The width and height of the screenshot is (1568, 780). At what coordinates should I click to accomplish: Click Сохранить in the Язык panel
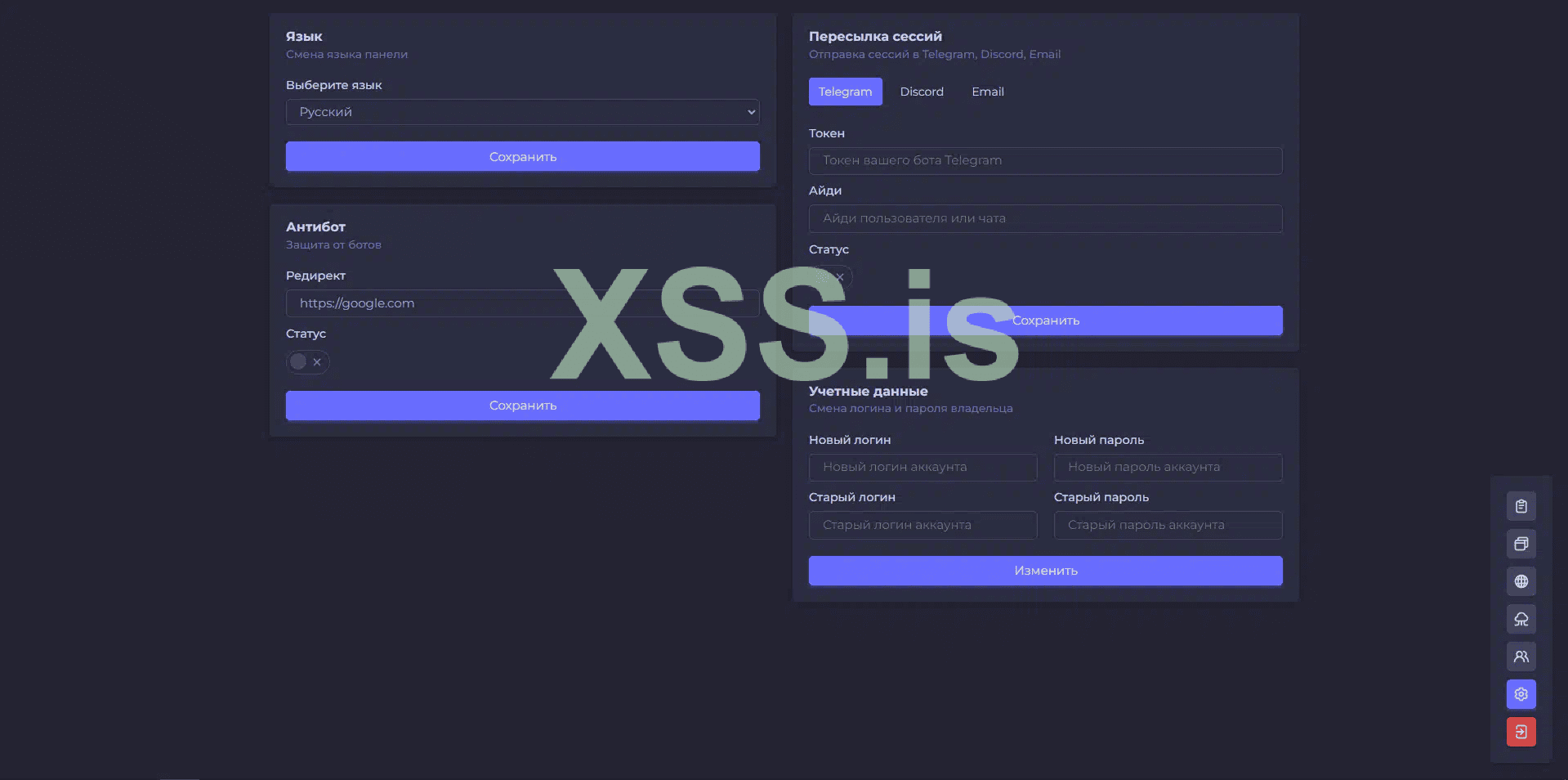523,156
